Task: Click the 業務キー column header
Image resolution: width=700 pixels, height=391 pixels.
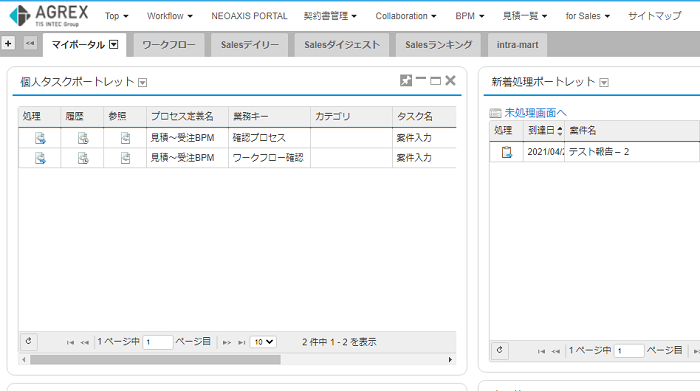Action: click(x=269, y=116)
